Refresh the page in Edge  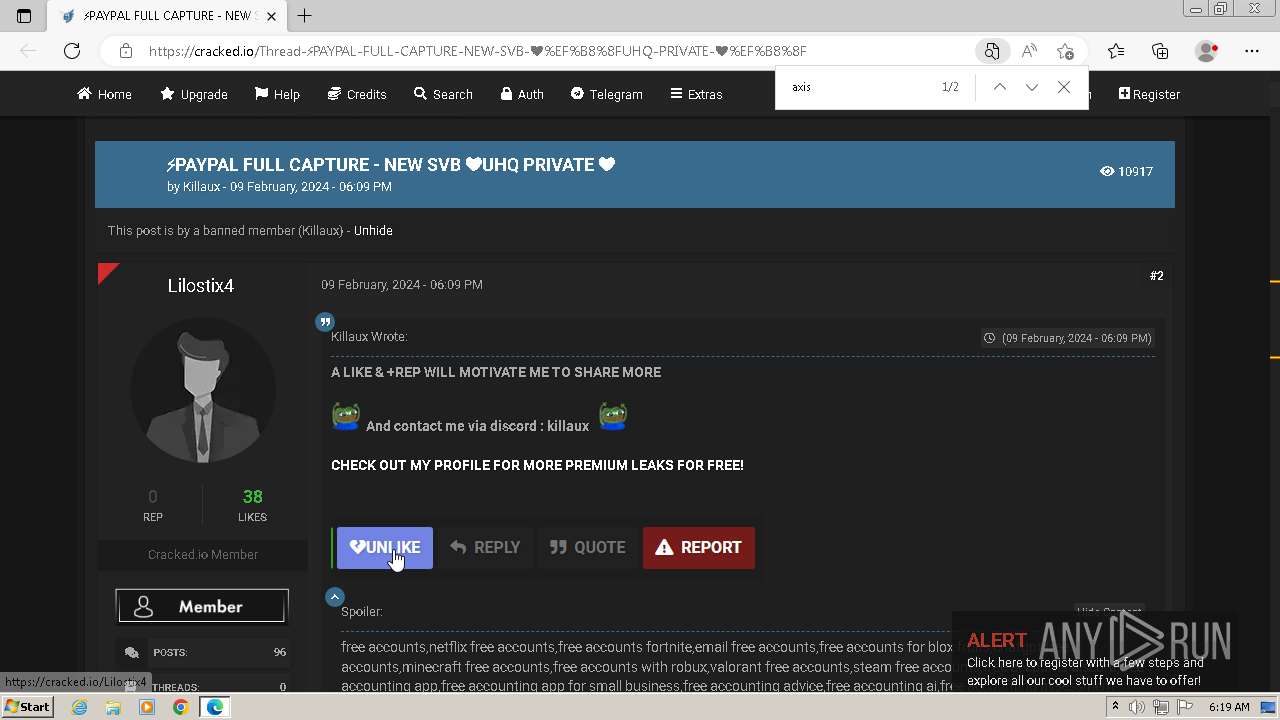click(x=72, y=51)
